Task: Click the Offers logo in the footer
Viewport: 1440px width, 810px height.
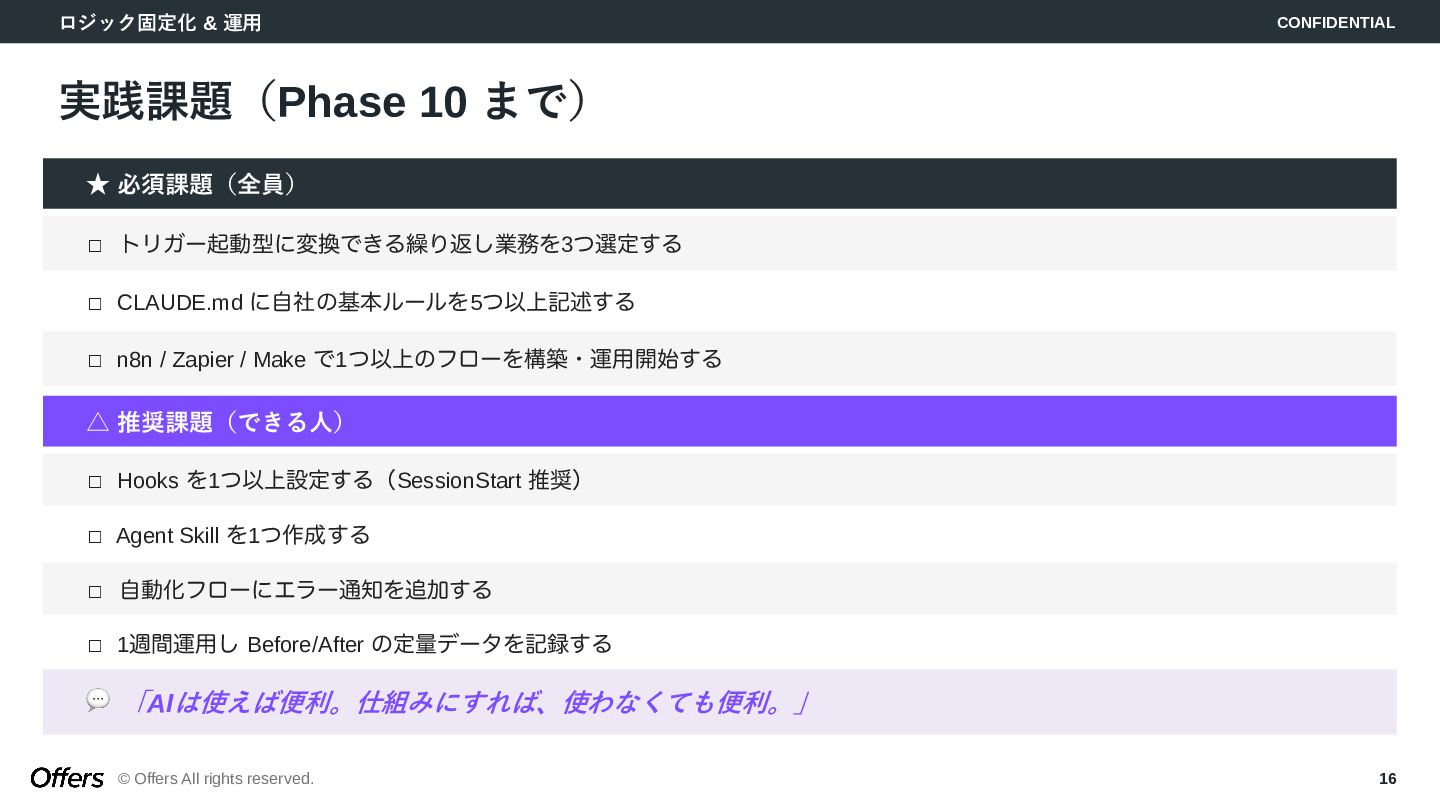Action: coord(67,778)
